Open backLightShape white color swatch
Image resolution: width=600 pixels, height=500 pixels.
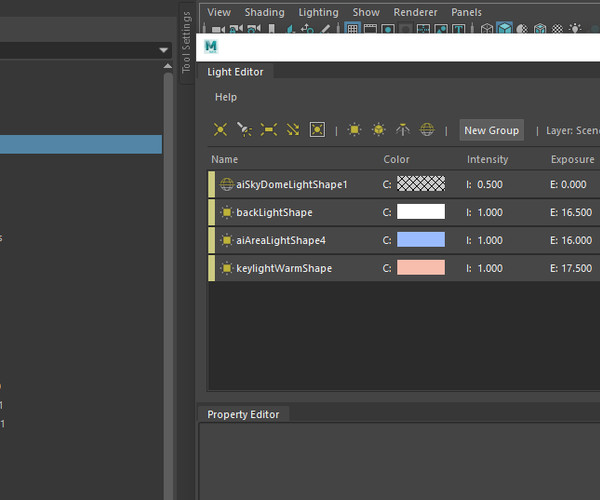pos(421,212)
